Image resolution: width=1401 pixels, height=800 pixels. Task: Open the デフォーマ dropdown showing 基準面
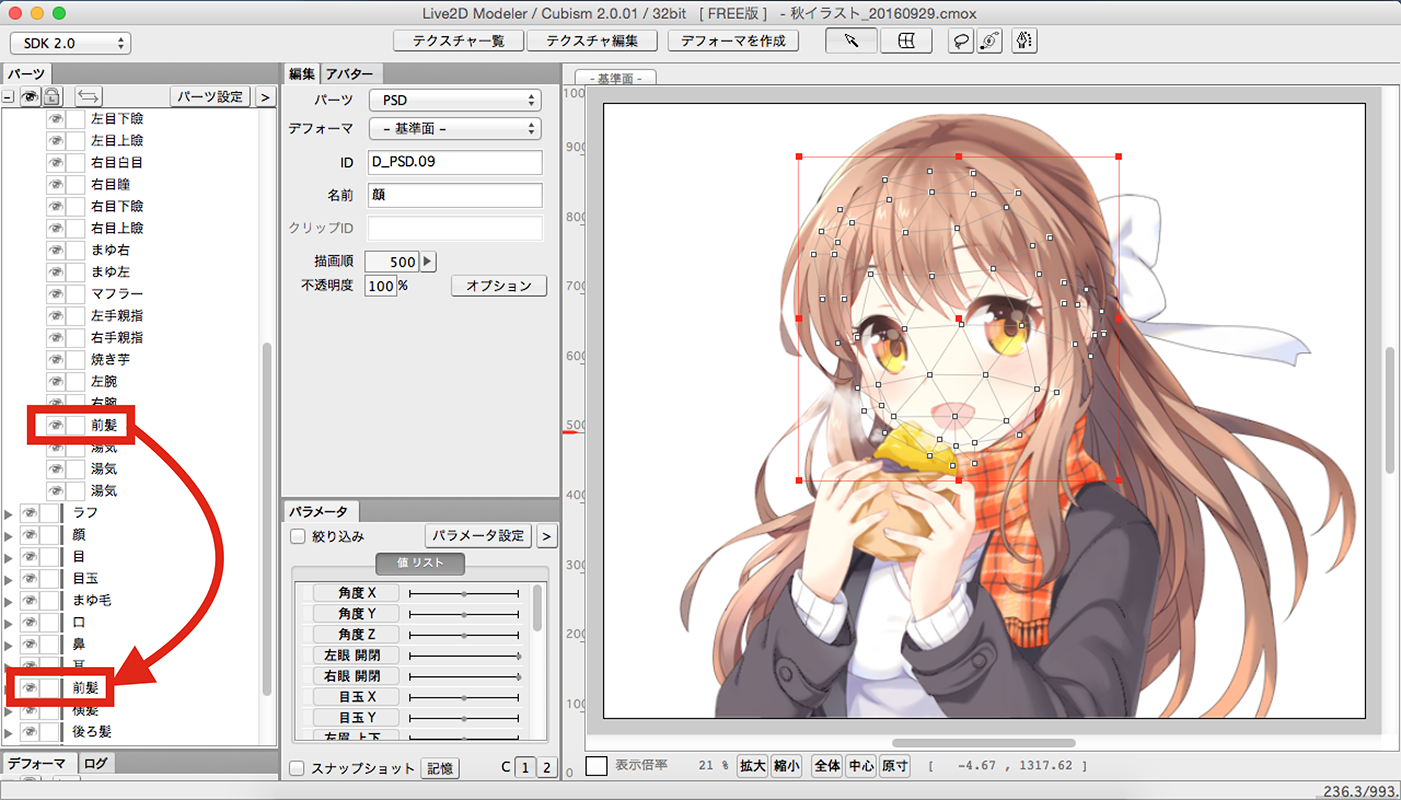pyautogui.click(x=455, y=129)
